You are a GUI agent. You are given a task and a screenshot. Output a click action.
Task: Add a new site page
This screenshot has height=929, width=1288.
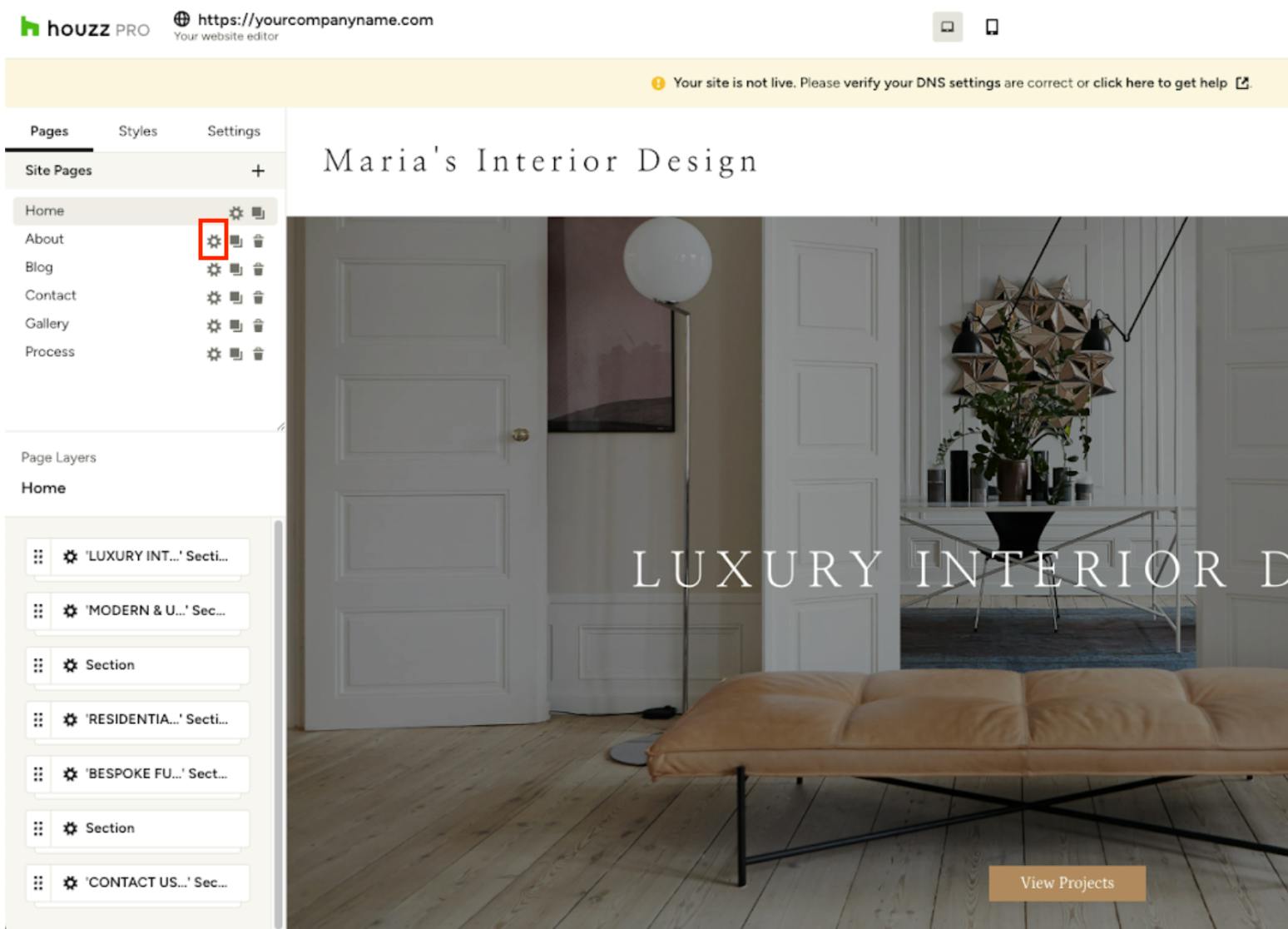click(258, 171)
